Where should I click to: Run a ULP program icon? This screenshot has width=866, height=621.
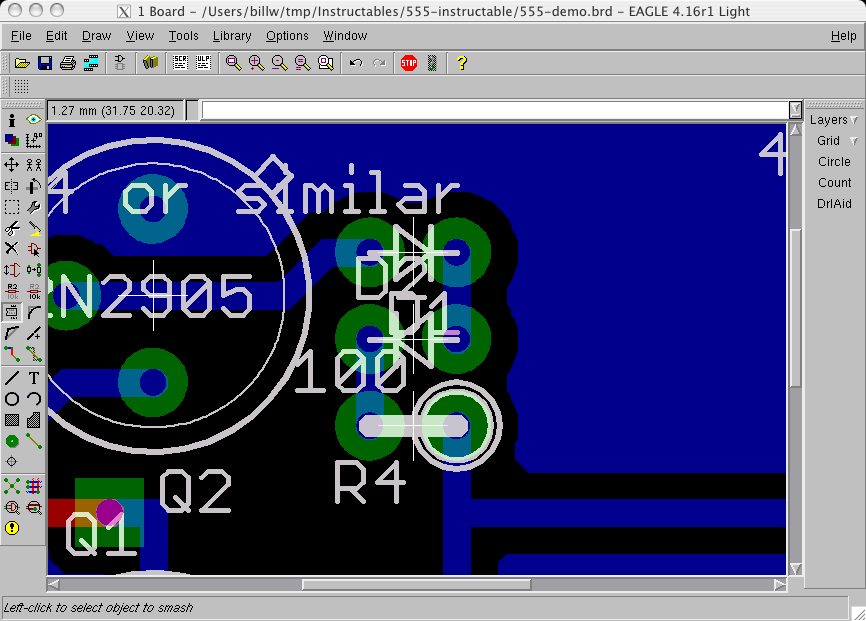pyautogui.click(x=203, y=63)
